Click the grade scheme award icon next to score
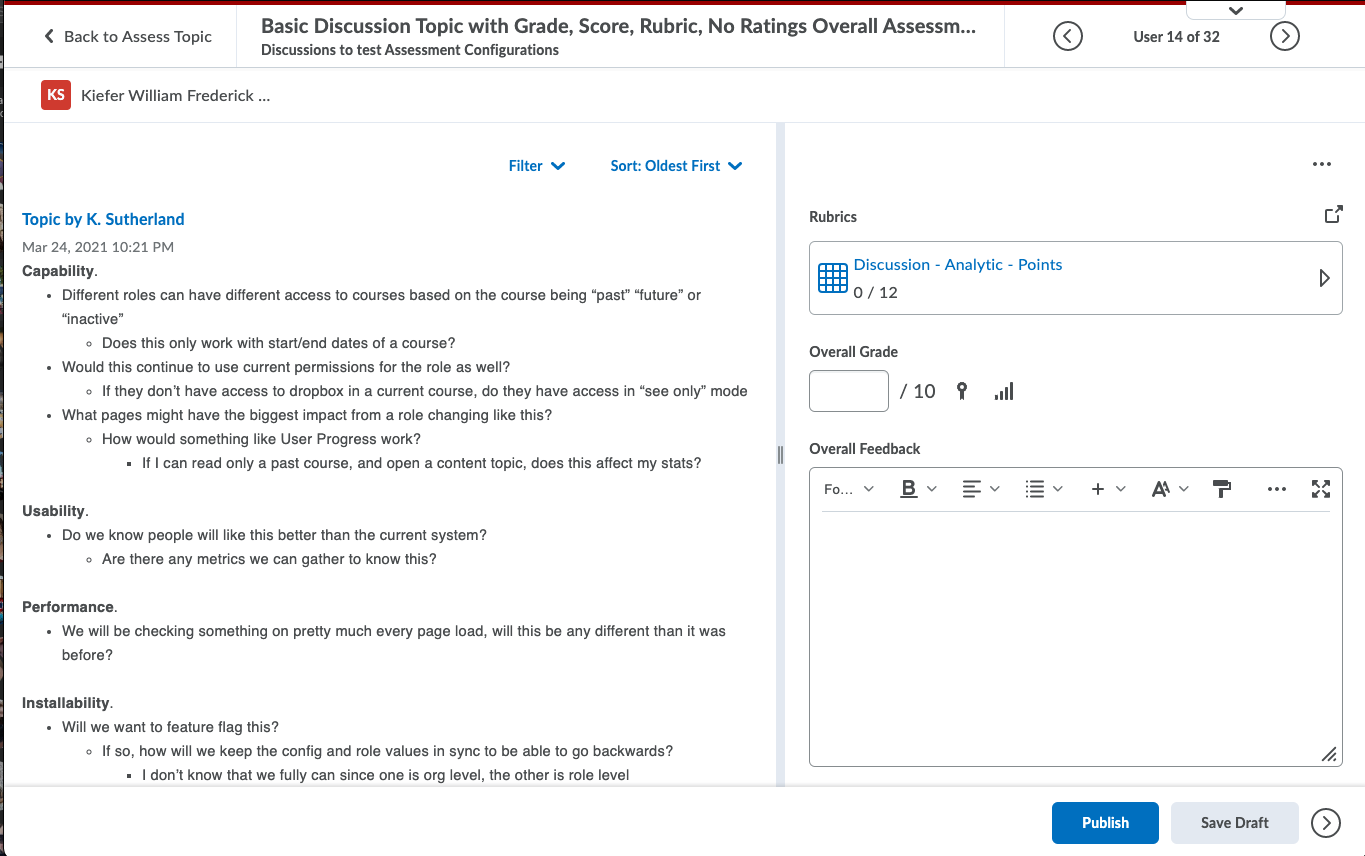The height and width of the screenshot is (856, 1365). point(961,391)
